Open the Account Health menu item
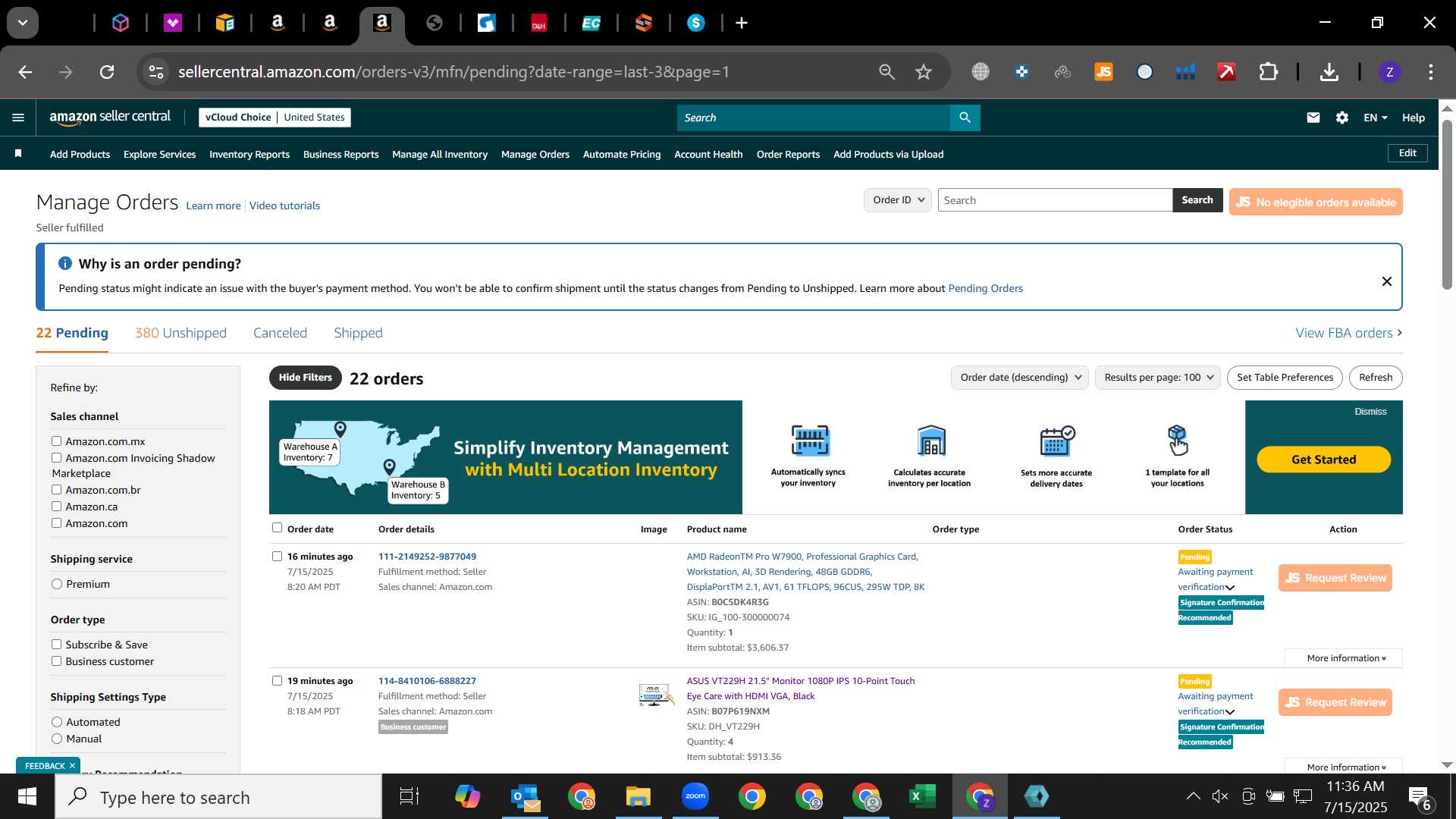The height and width of the screenshot is (819, 1456). pos(708,154)
